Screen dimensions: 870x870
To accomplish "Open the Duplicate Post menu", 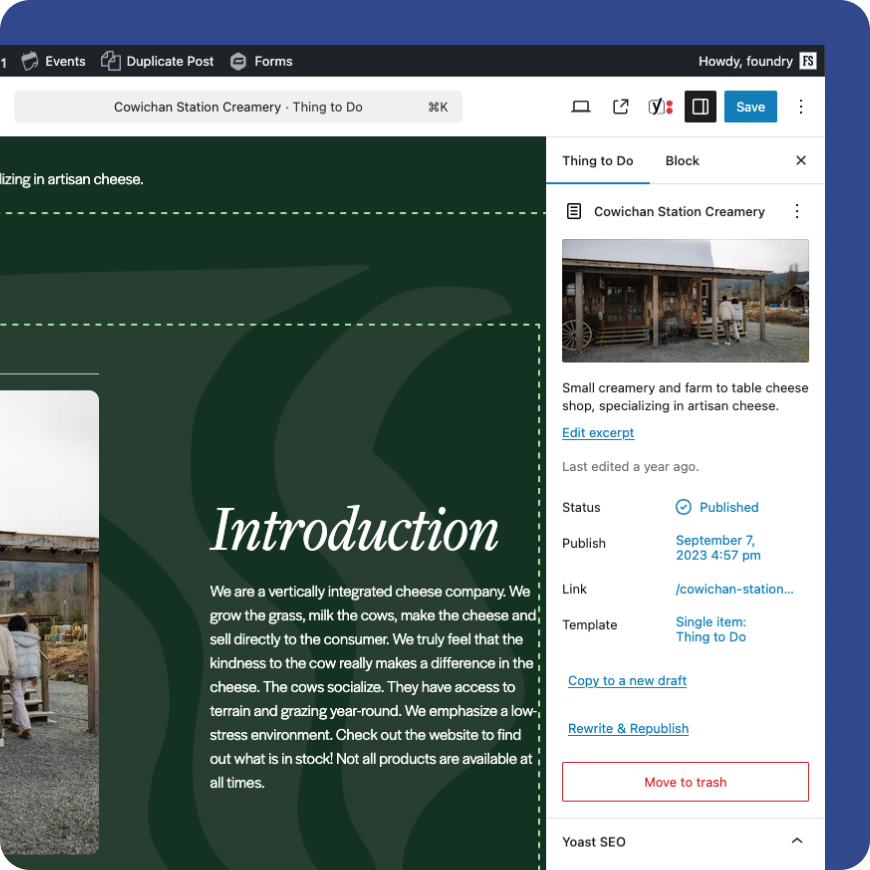I will tap(157, 61).
